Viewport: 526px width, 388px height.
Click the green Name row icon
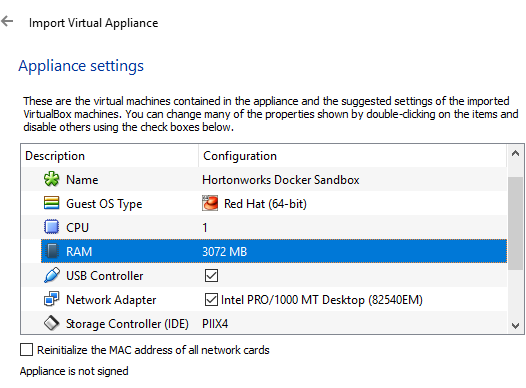pos(52,179)
